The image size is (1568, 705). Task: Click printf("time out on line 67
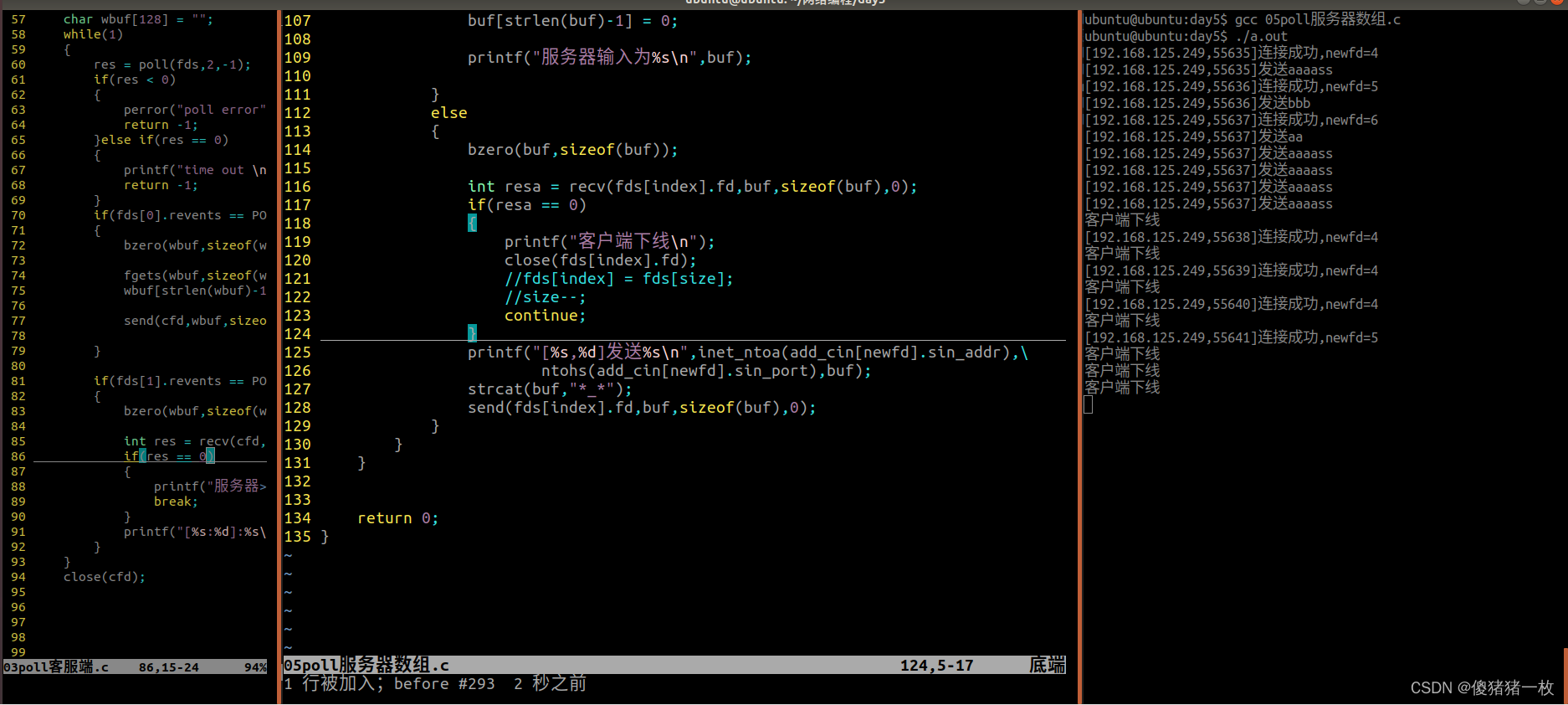[195, 170]
